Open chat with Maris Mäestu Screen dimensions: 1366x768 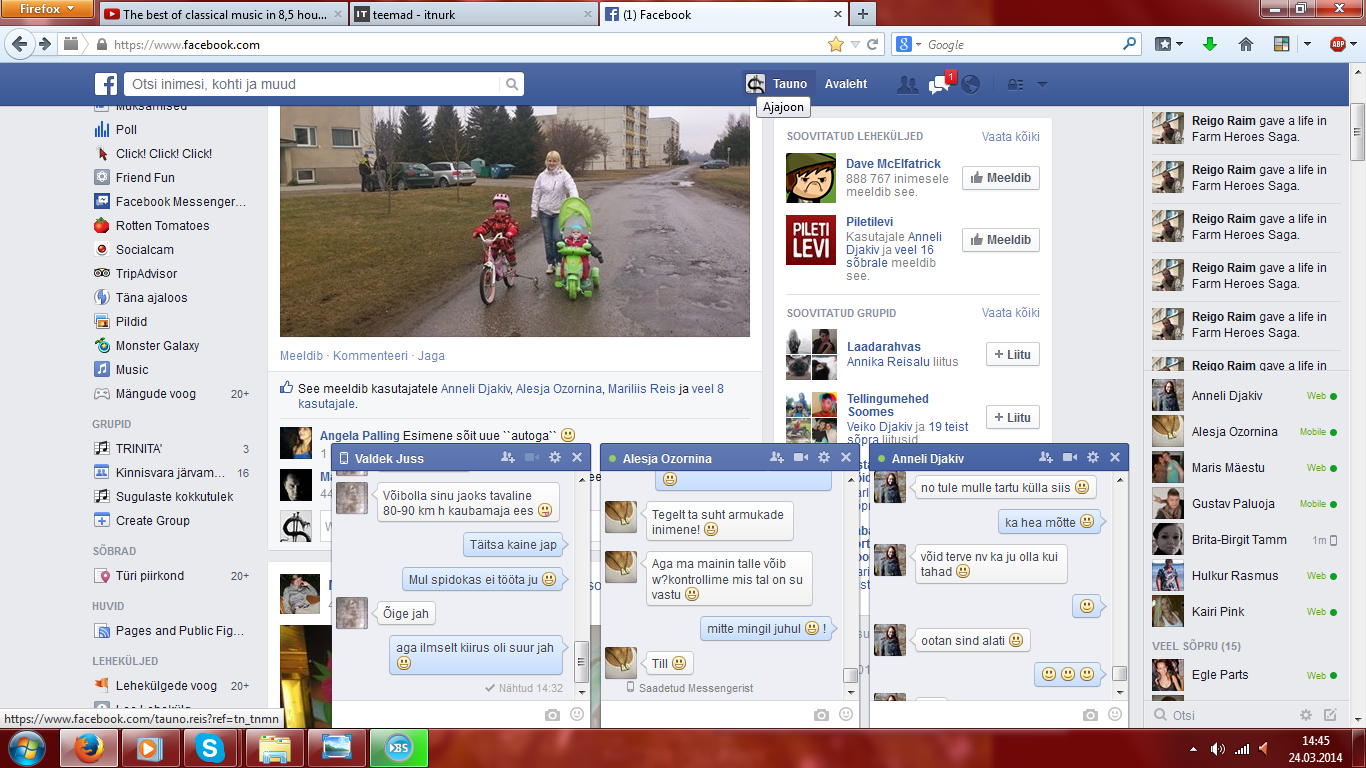tap(1245, 468)
